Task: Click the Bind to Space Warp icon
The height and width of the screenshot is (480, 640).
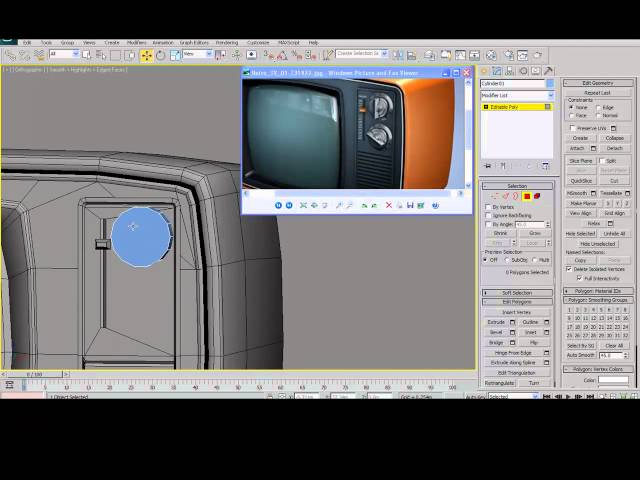Action: [x=39, y=55]
